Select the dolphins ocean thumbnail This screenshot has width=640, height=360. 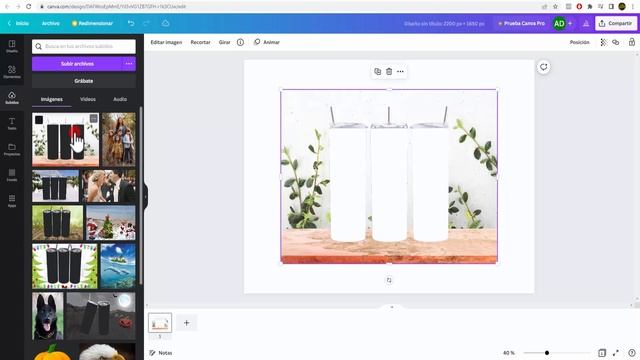(118, 266)
